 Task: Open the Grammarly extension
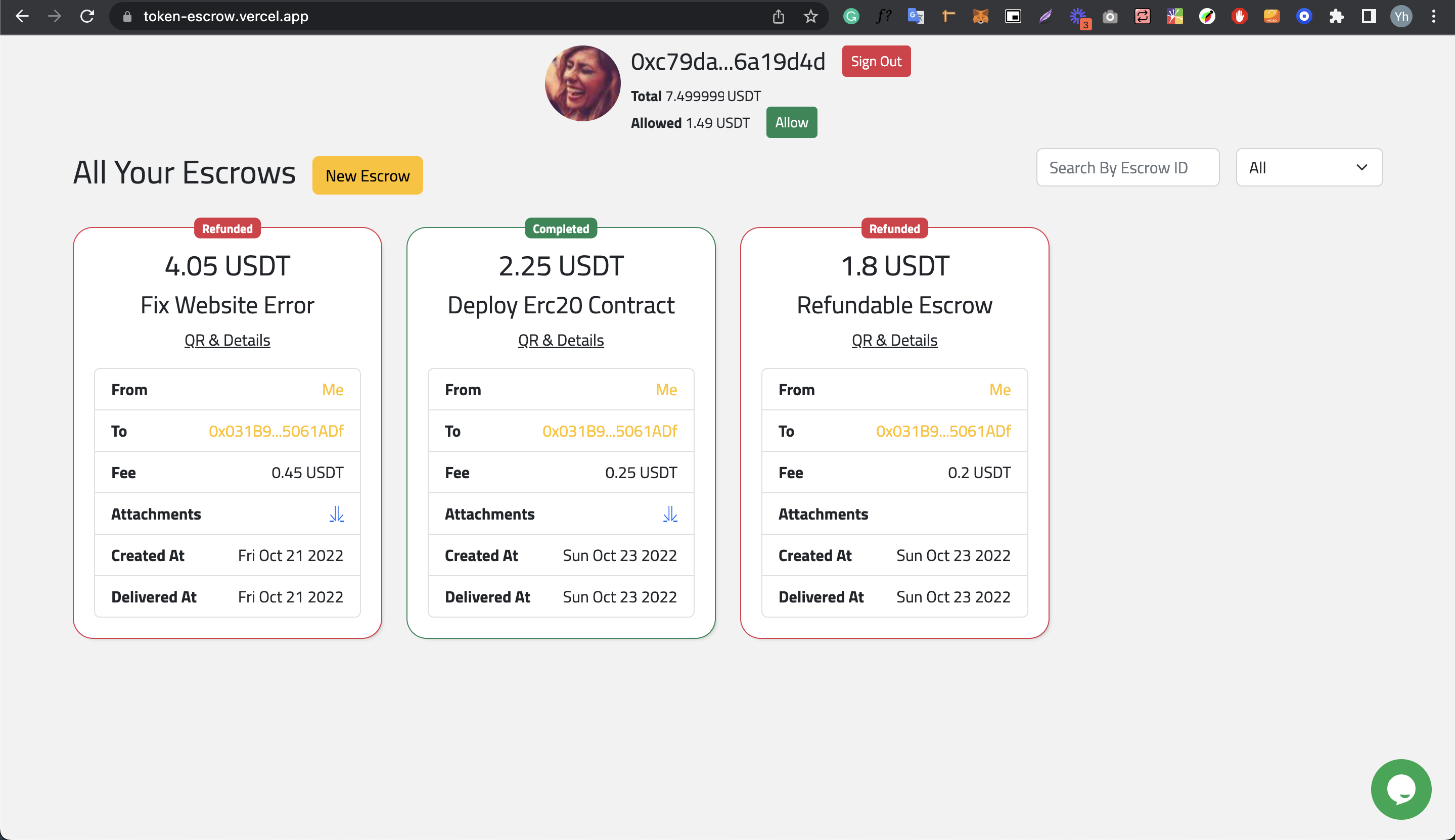(851, 16)
